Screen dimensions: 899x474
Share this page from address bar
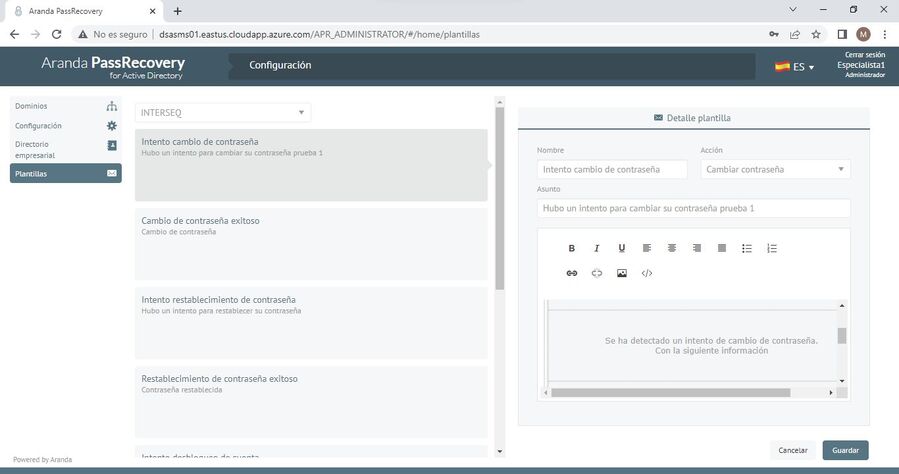(x=795, y=34)
